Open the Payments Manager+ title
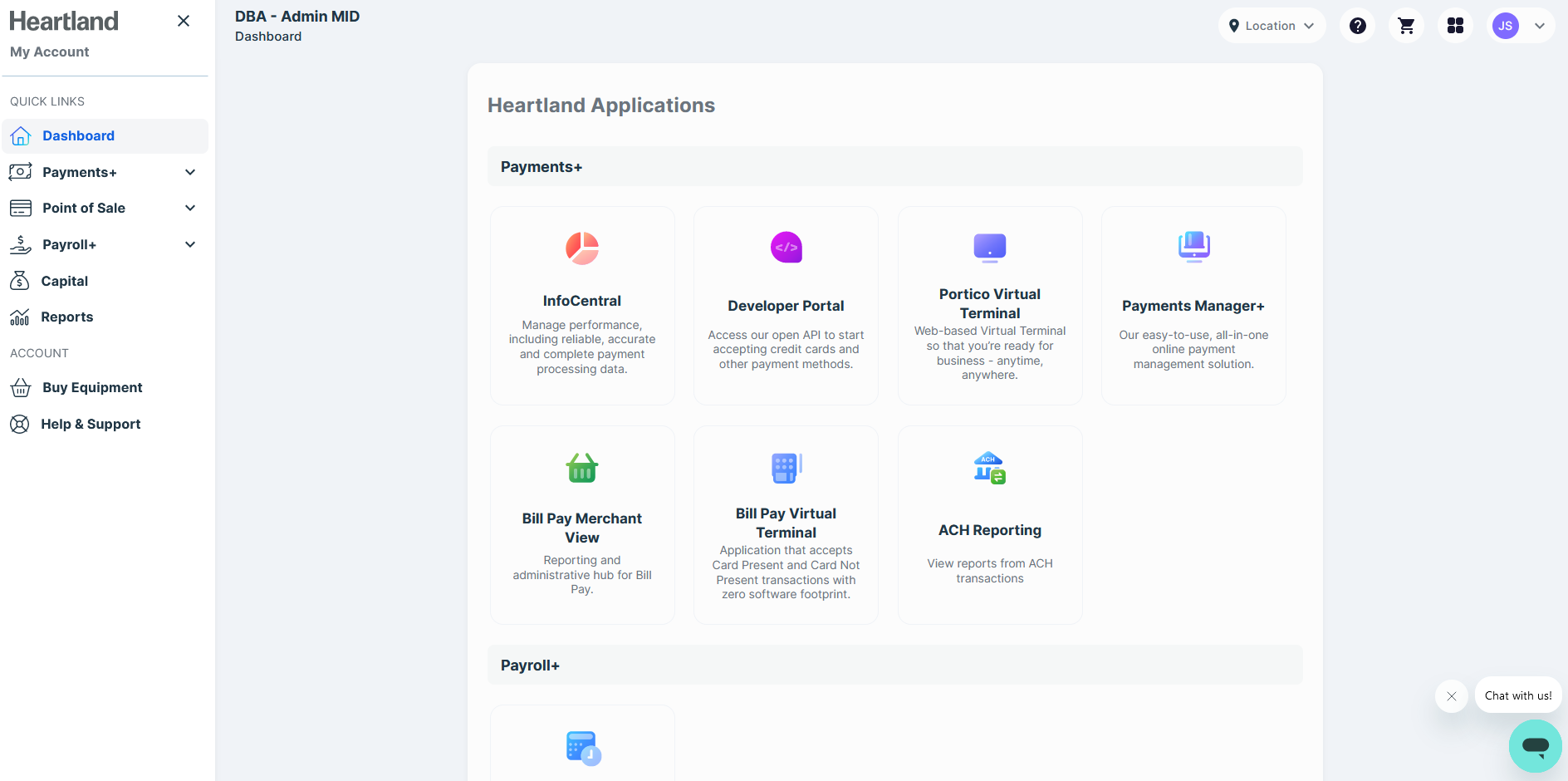1568x781 pixels. [x=1193, y=306]
